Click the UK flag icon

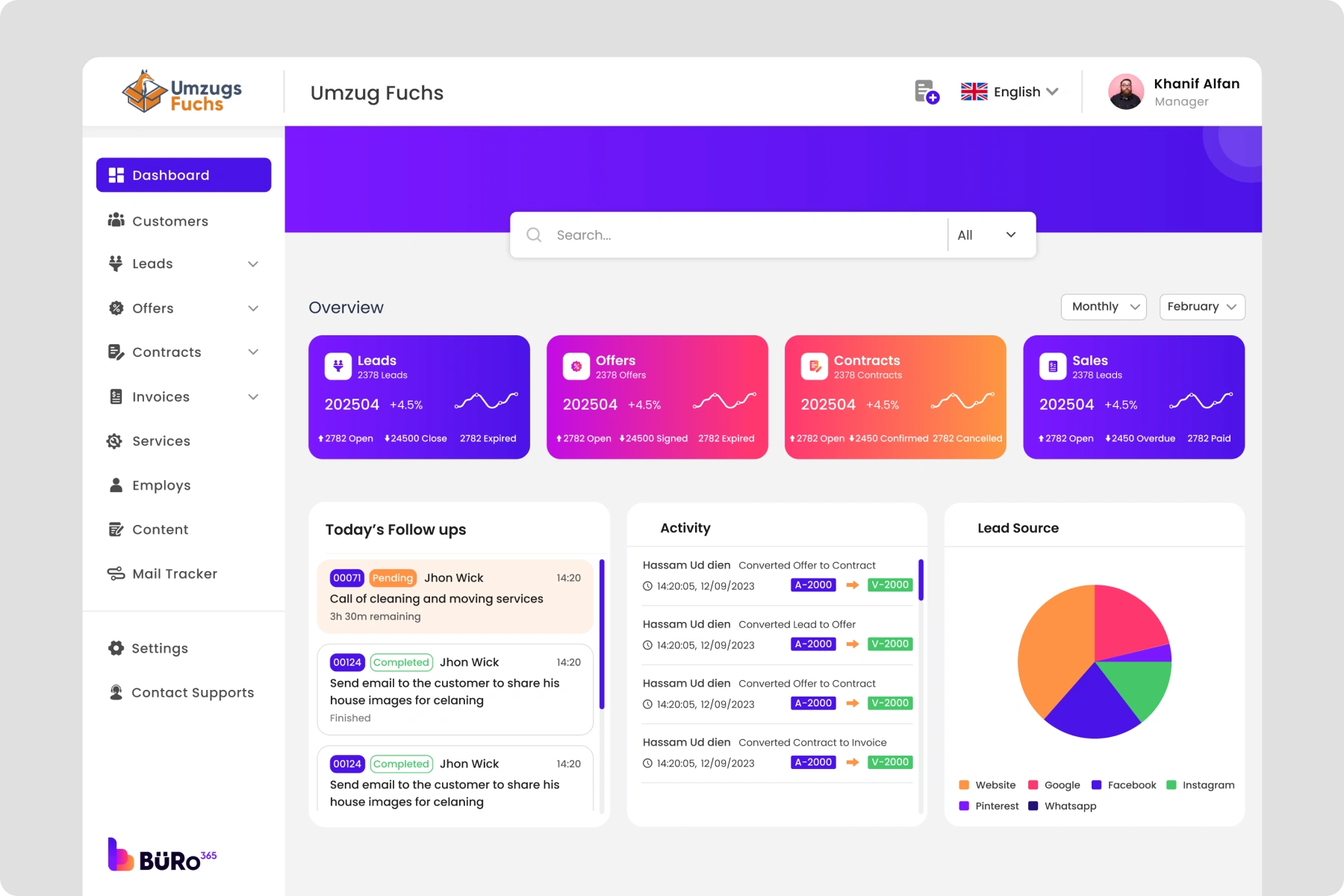(974, 92)
